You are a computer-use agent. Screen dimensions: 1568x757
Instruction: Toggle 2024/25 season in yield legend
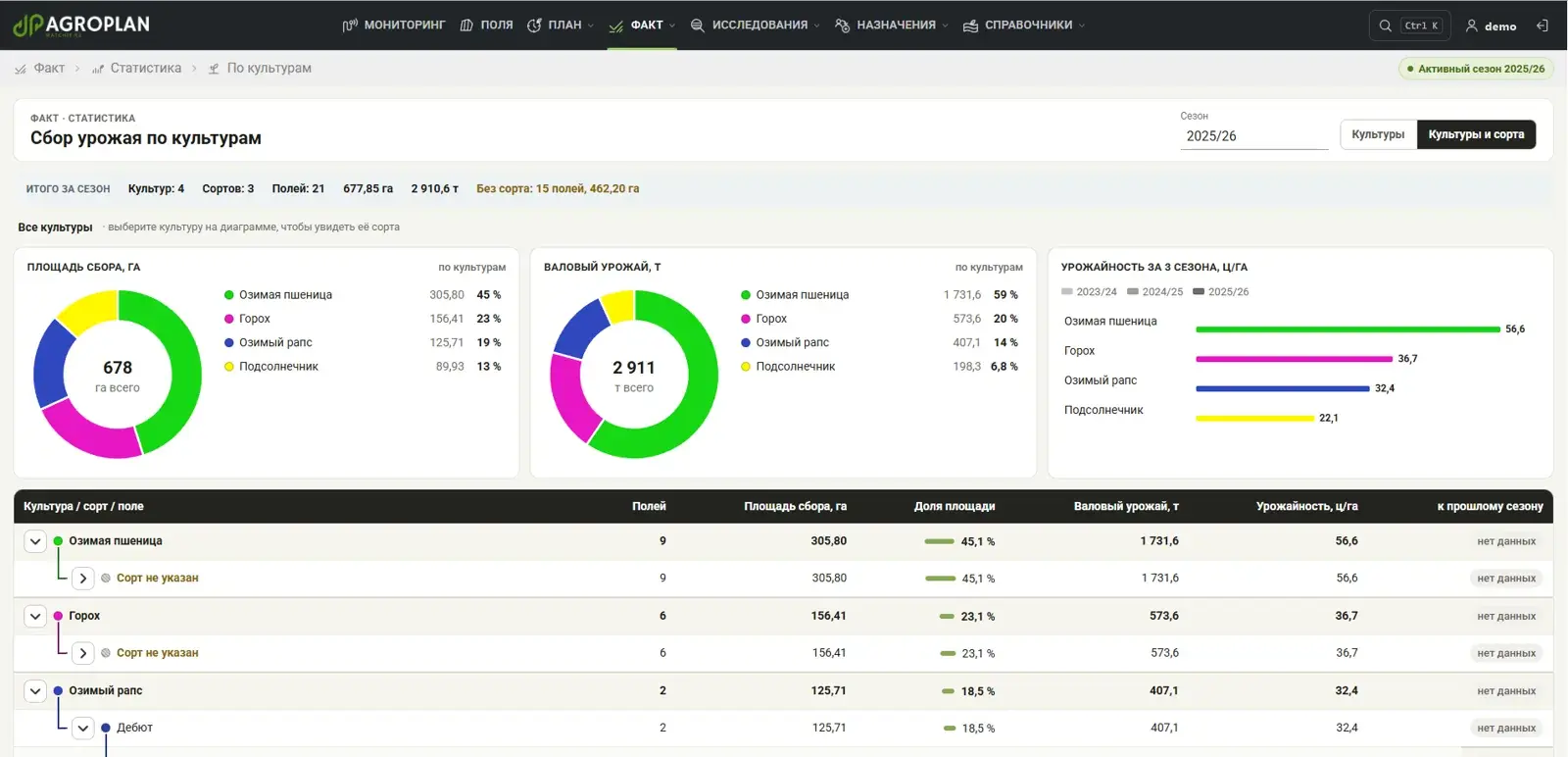pyautogui.click(x=1154, y=291)
